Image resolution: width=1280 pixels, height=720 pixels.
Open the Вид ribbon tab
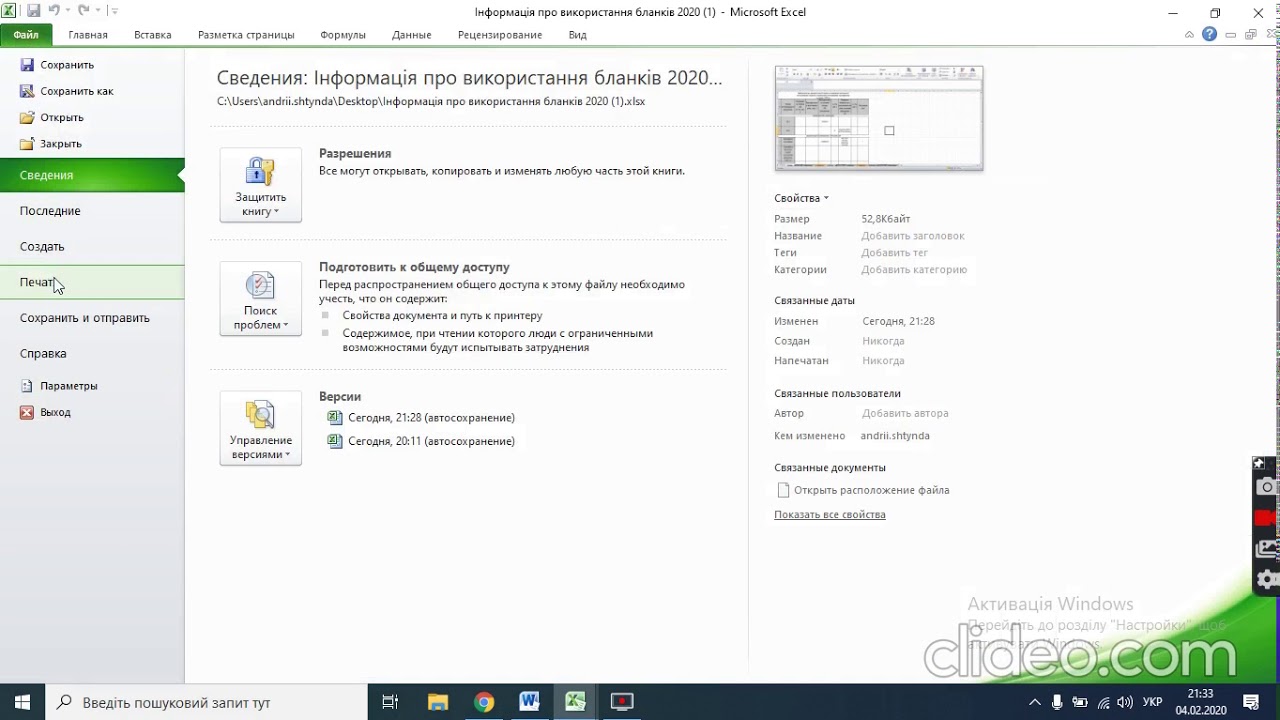point(577,34)
